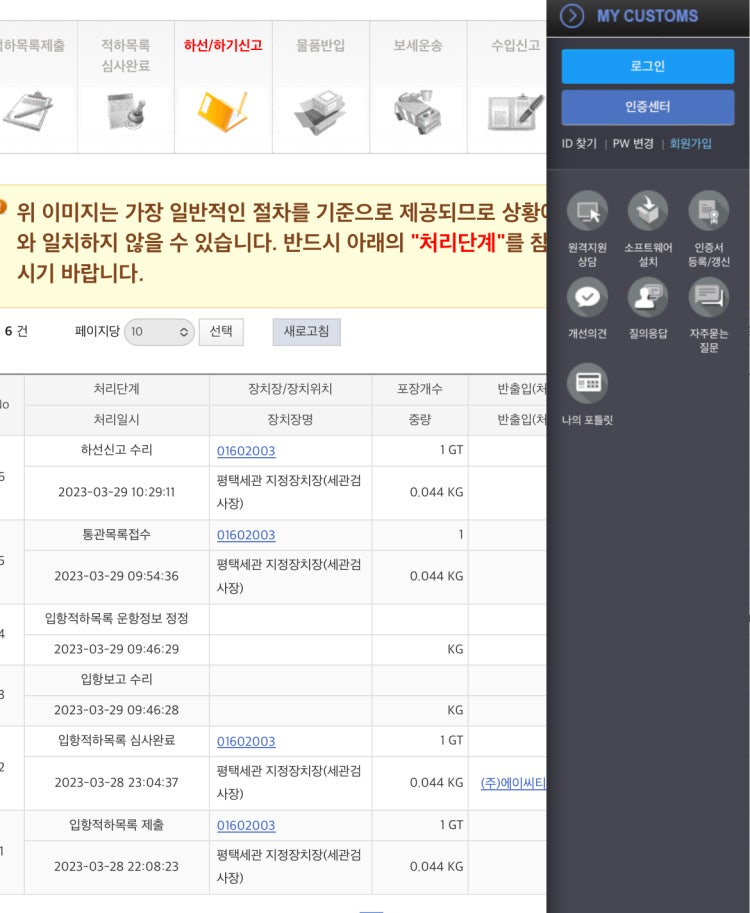Click the 수입신고 pen and book icon

pyautogui.click(x=515, y=112)
